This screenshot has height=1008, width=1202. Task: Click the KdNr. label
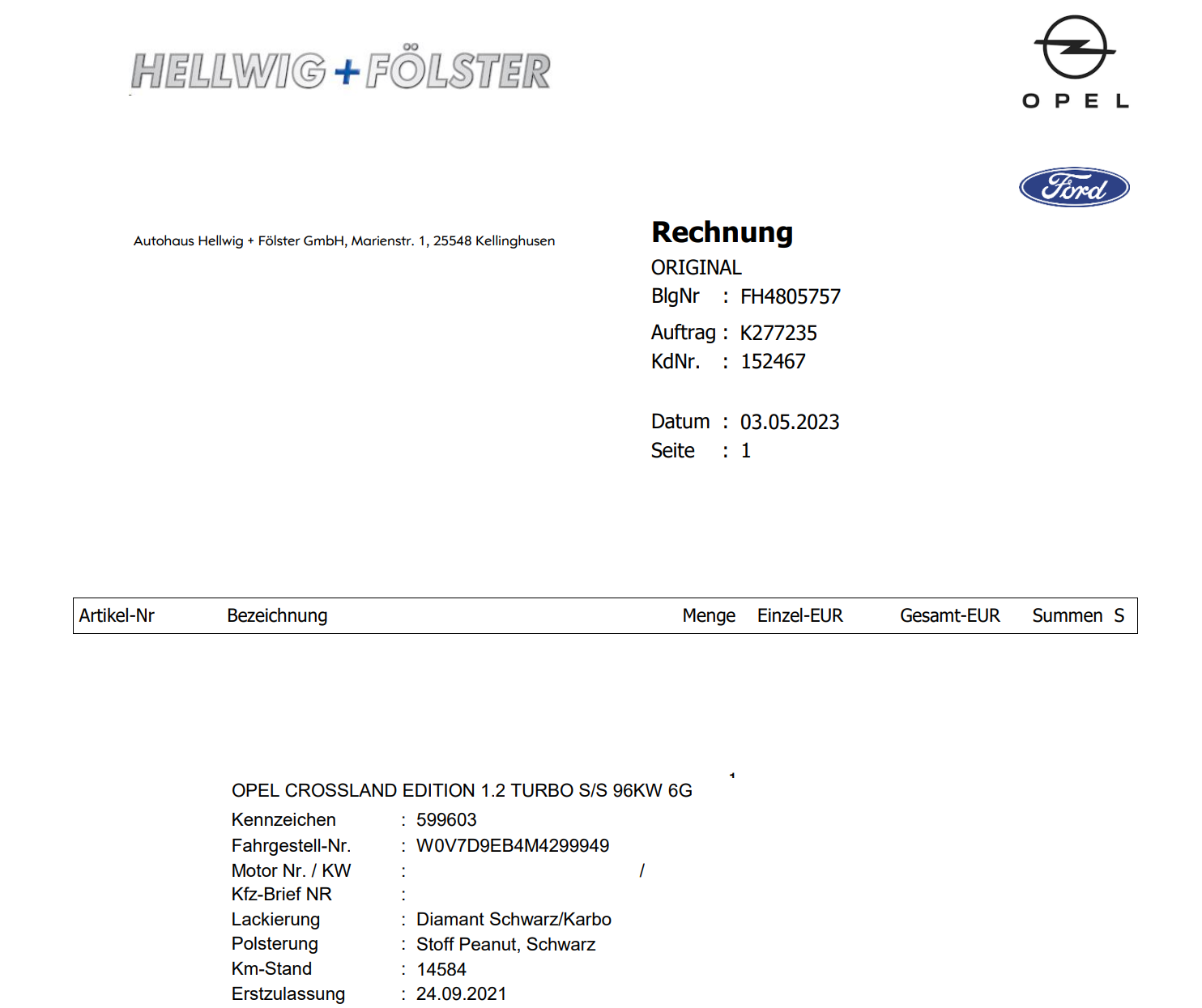coord(676,361)
